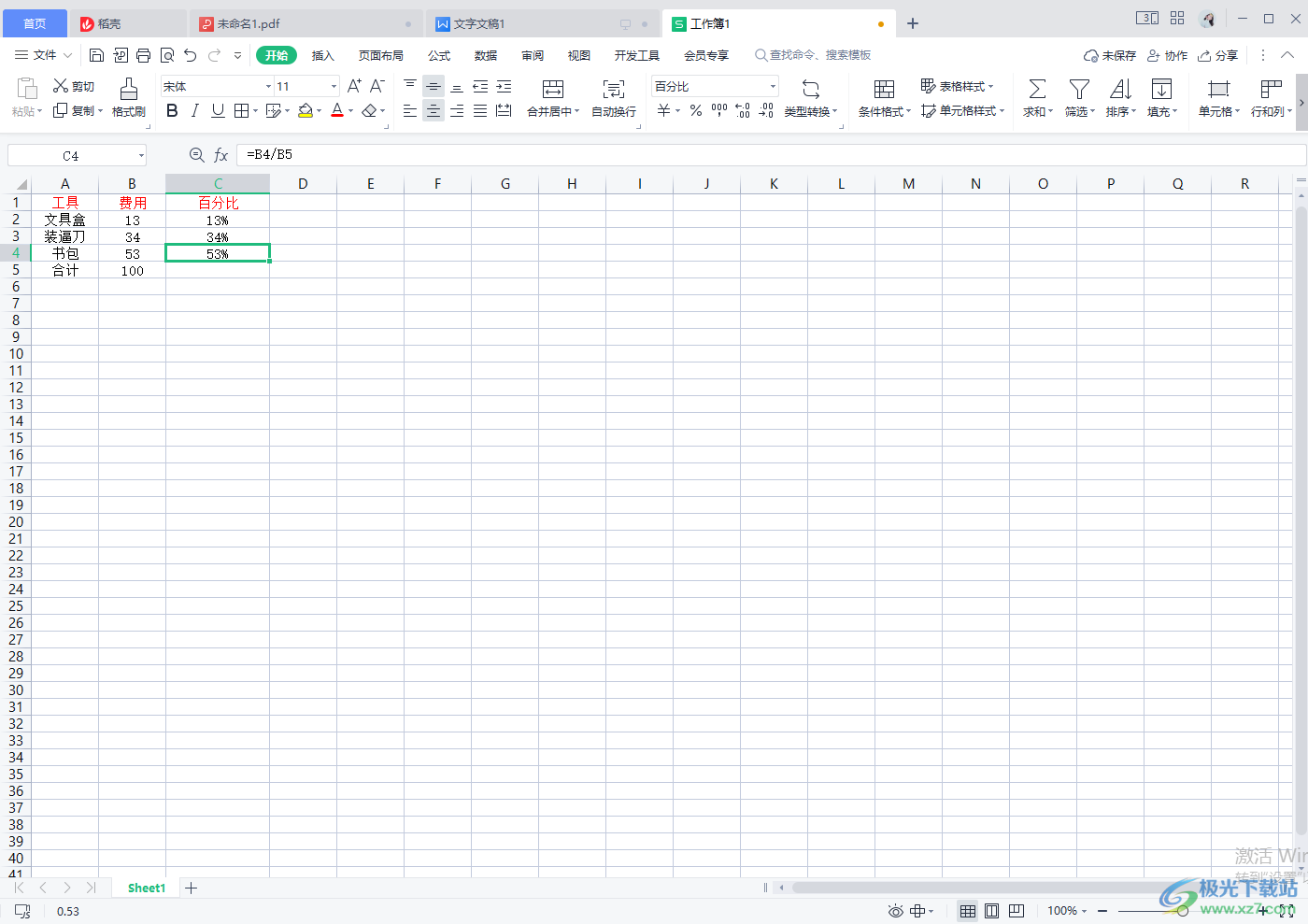
Task: Increase indent icon
Action: click(504, 86)
